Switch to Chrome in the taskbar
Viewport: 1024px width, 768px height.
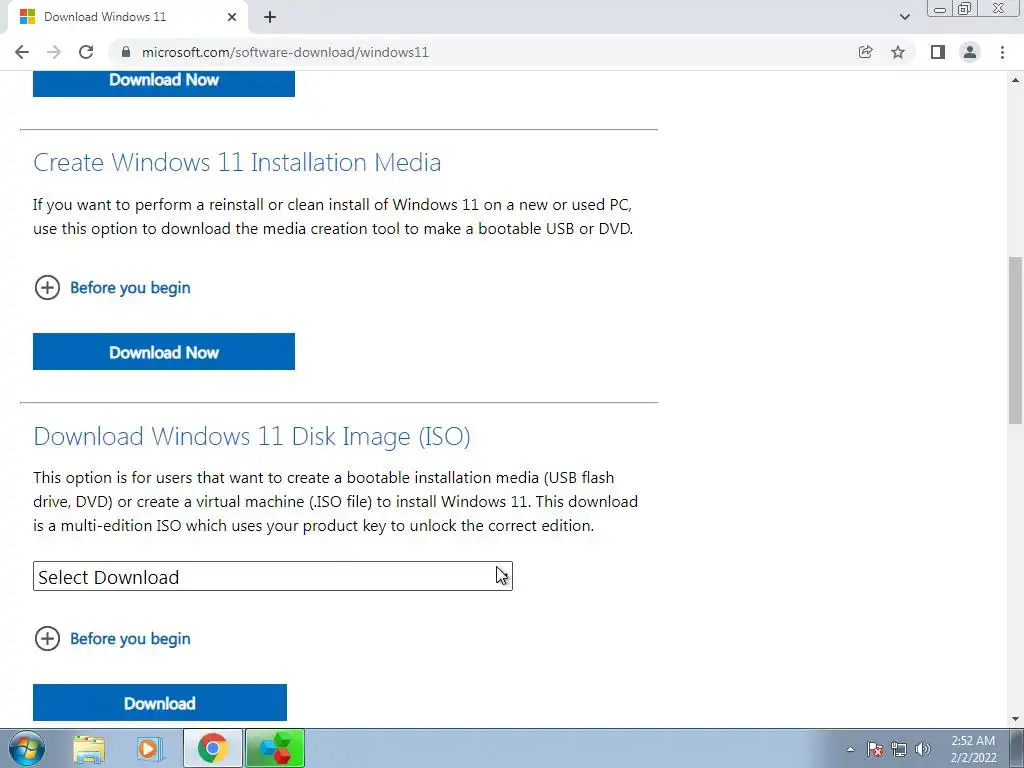(212, 748)
